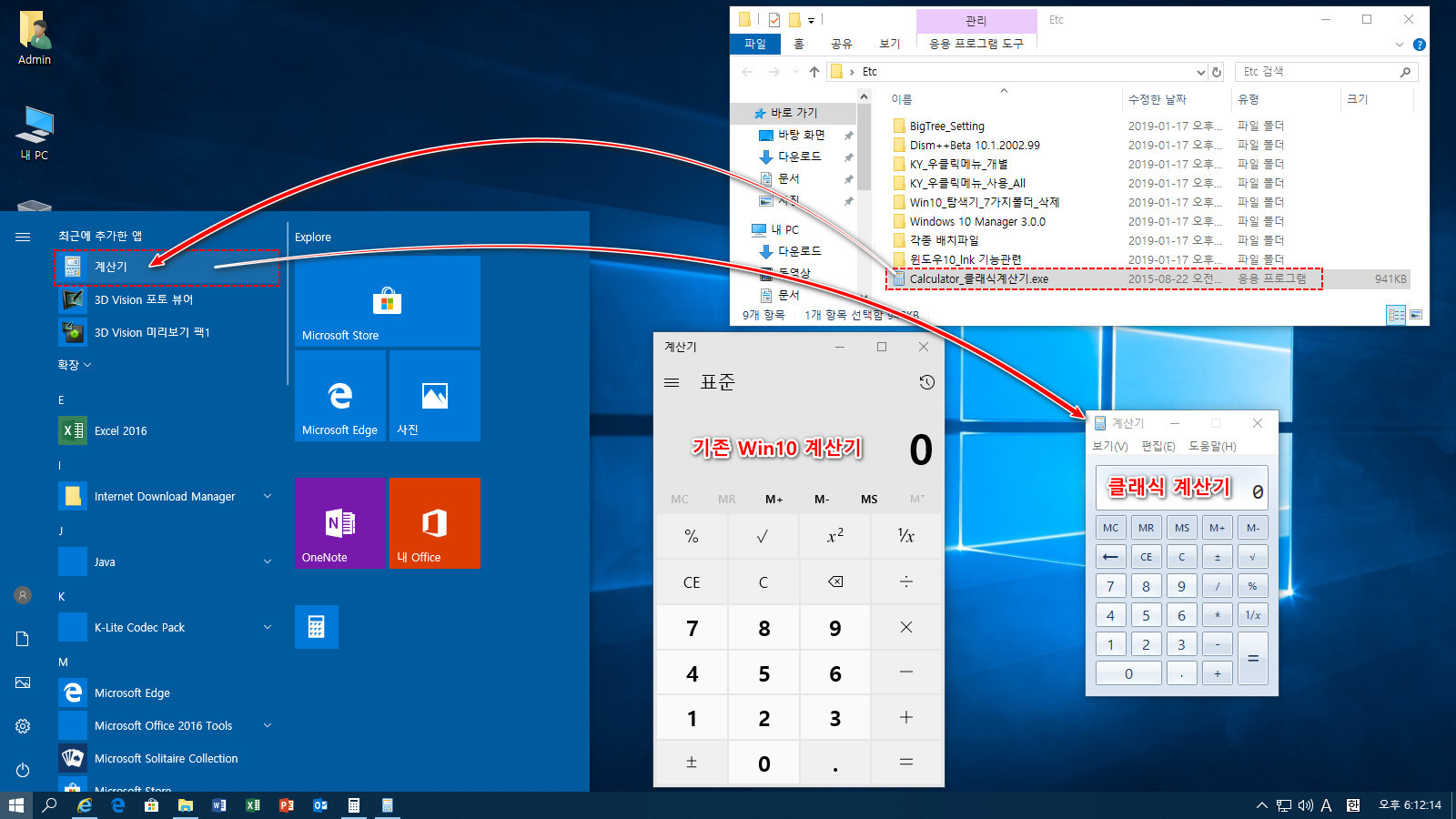Viewport: 1456px width, 819px height.
Task: Expand K-Lite Codec Pack folder
Action: [x=268, y=627]
